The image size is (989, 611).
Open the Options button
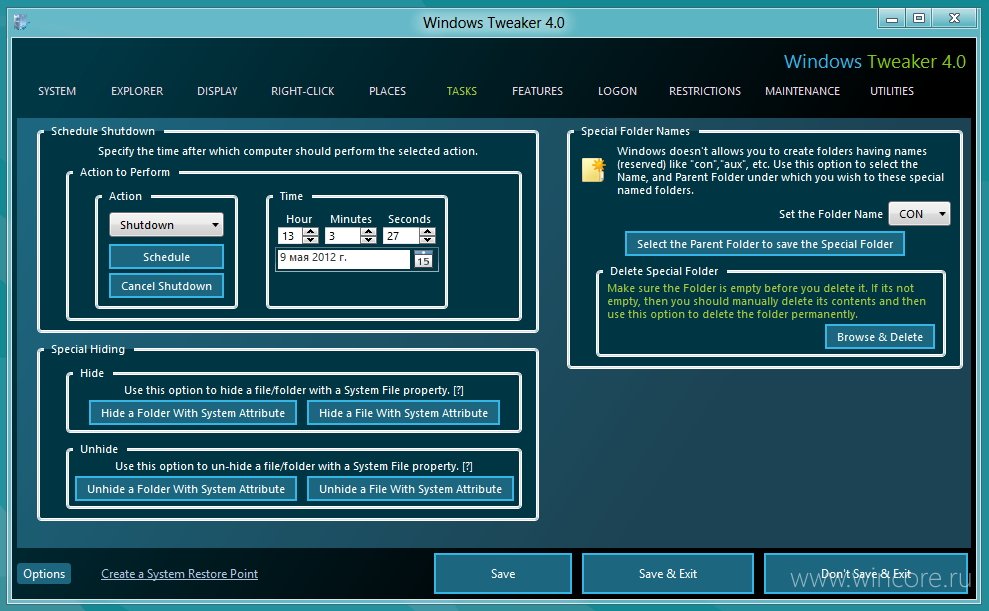click(x=44, y=574)
